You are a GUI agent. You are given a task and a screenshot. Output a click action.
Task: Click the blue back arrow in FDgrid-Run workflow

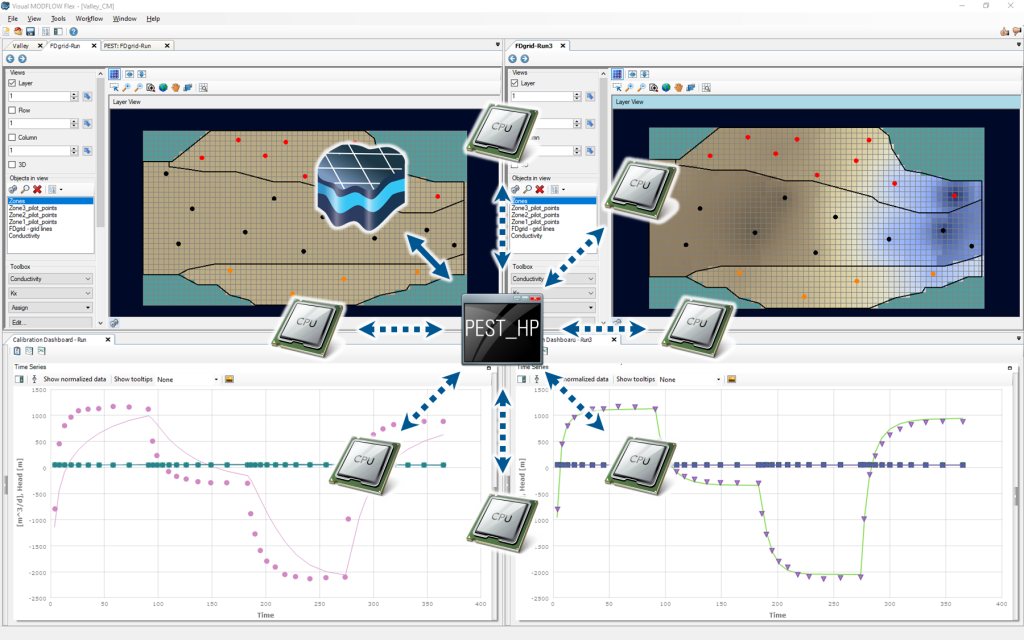(9, 59)
